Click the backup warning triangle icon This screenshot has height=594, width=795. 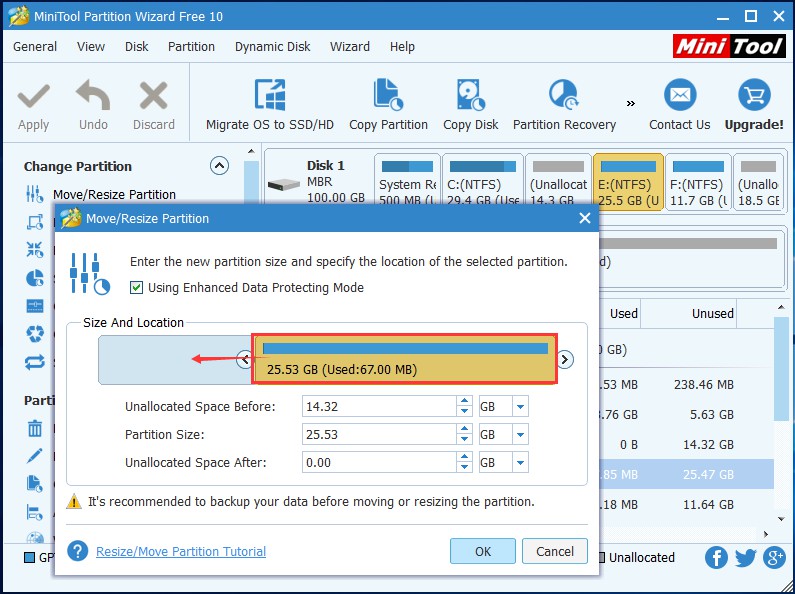74,502
